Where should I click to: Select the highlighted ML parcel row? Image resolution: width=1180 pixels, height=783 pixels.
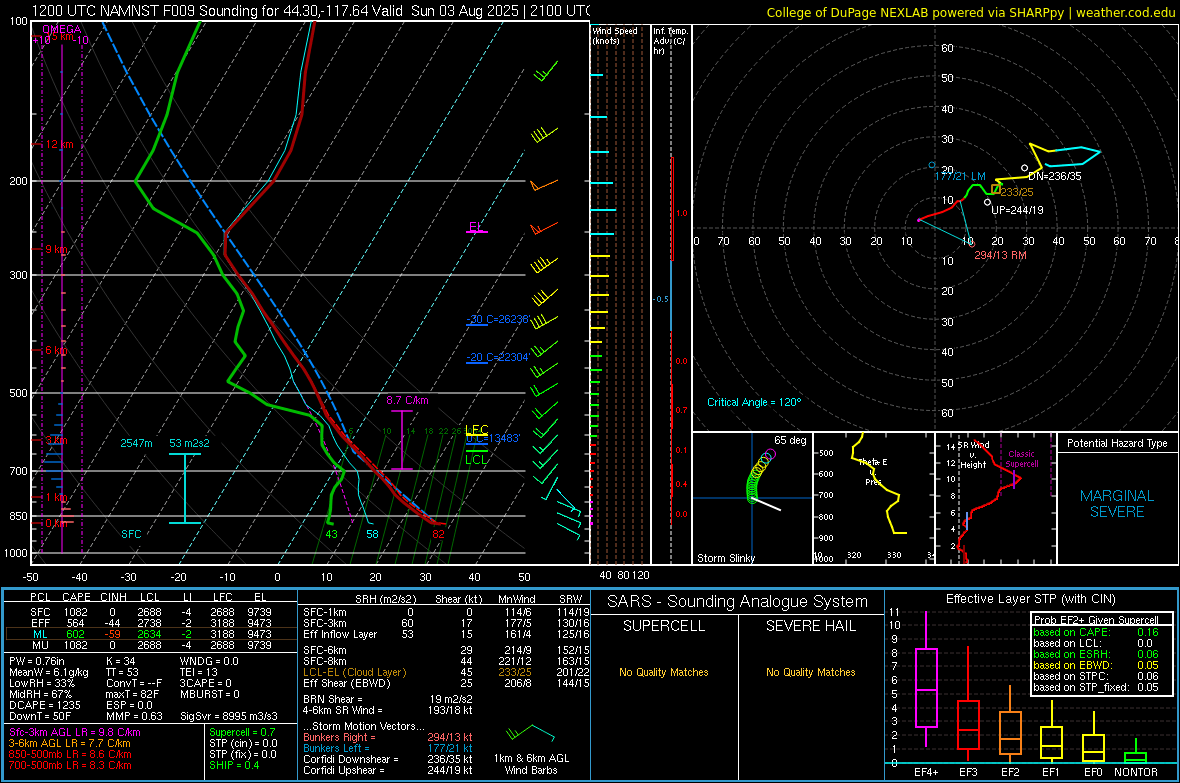tap(151, 634)
